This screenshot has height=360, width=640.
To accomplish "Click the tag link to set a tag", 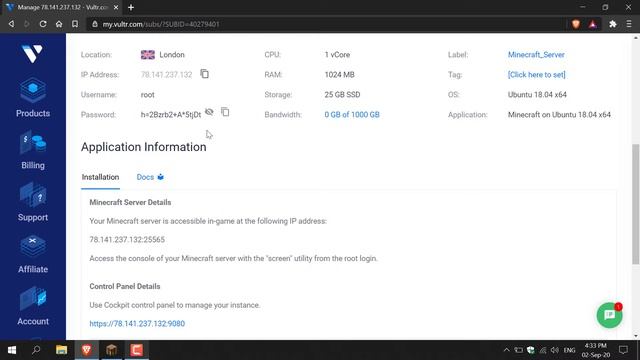I will 536,75.
